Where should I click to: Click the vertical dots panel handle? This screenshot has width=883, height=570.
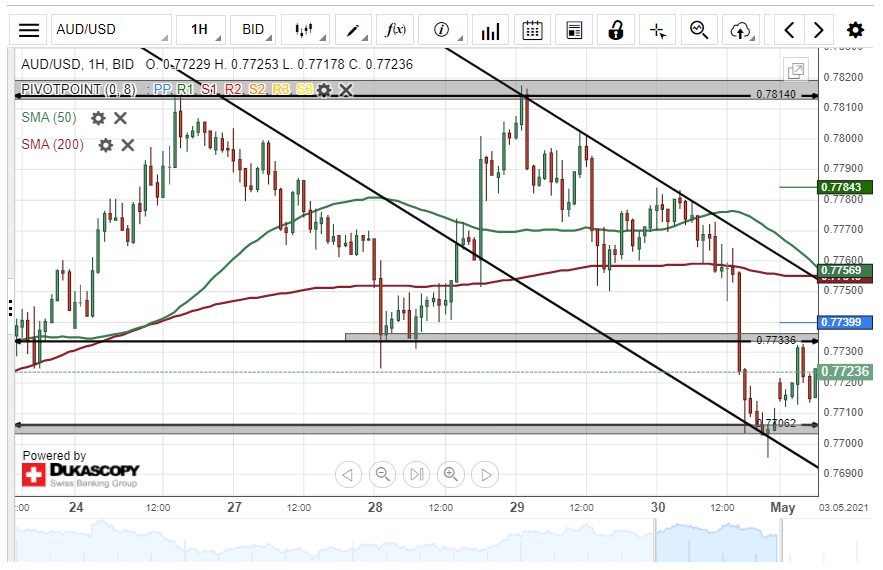point(11,308)
